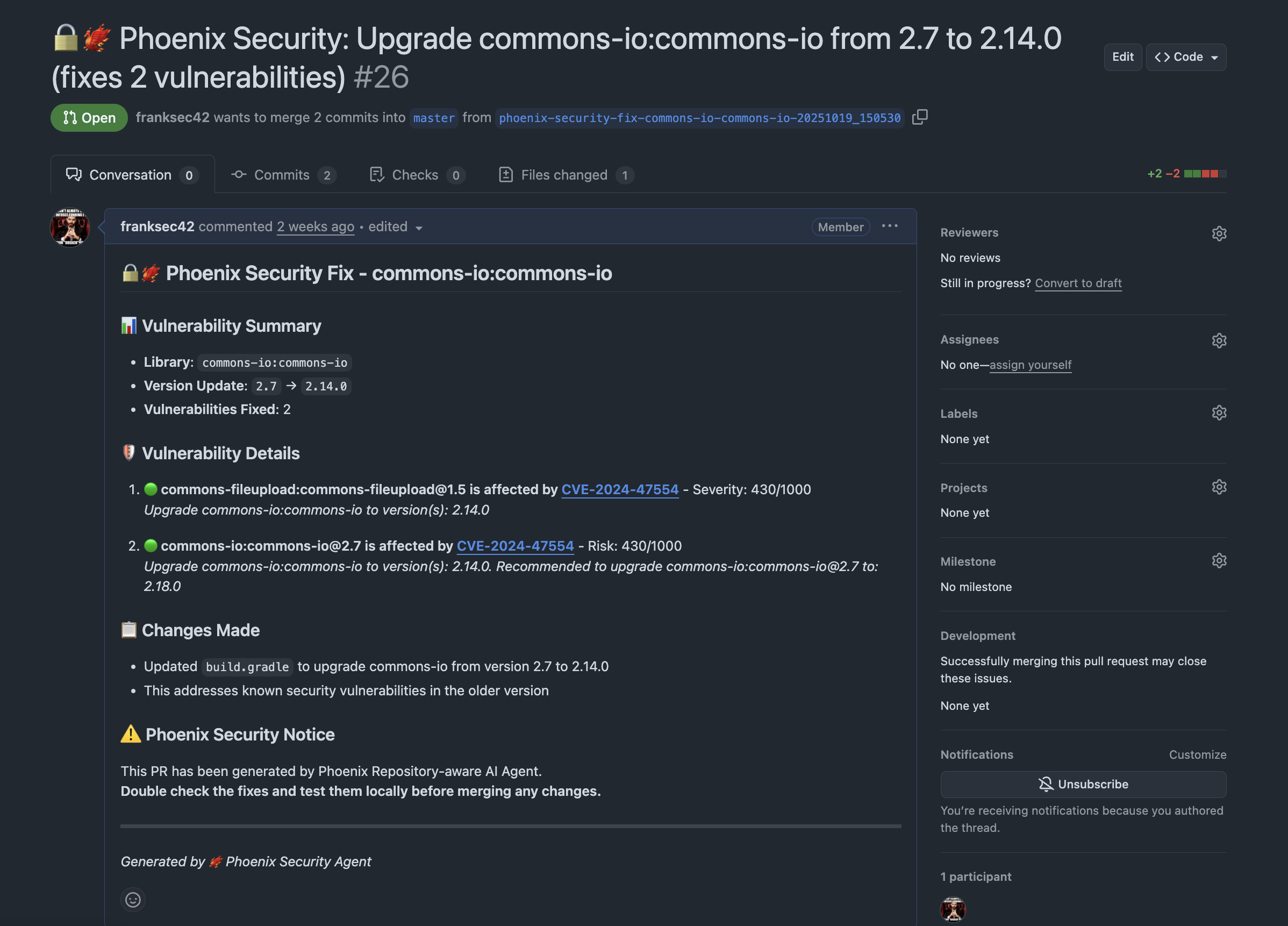Viewport: 1288px width, 926px height.
Task: Click Unsubscribe notifications button
Action: pos(1083,784)
